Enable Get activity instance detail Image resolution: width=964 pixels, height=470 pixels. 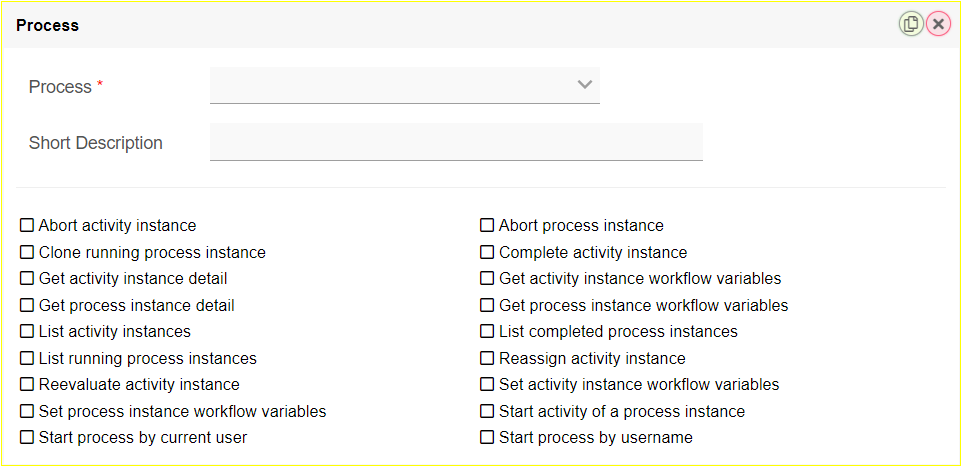tap(27, 279)
